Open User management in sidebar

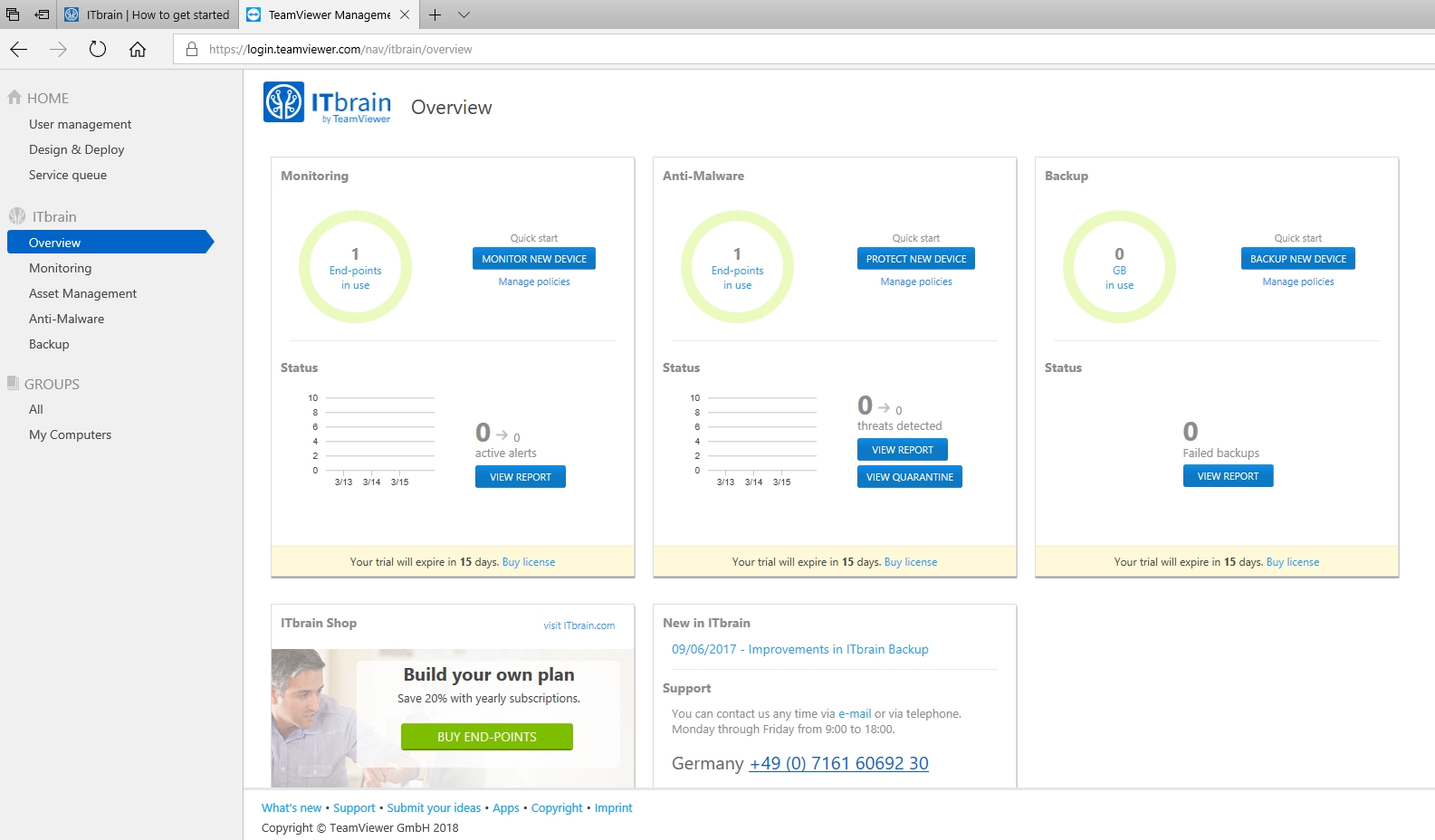pyautogui.click(x=81, y=124)
